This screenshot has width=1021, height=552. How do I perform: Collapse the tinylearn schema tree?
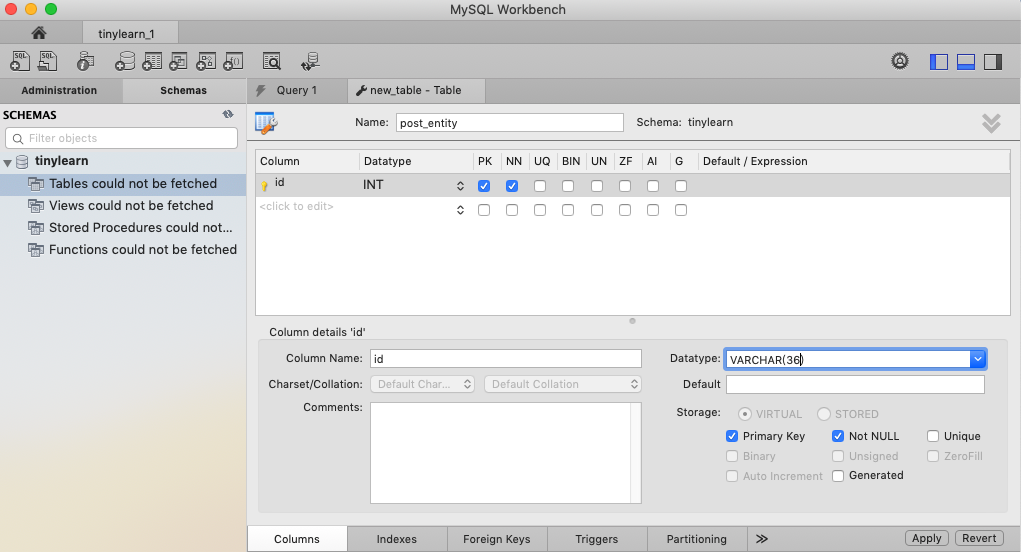[x=8, y=162]
